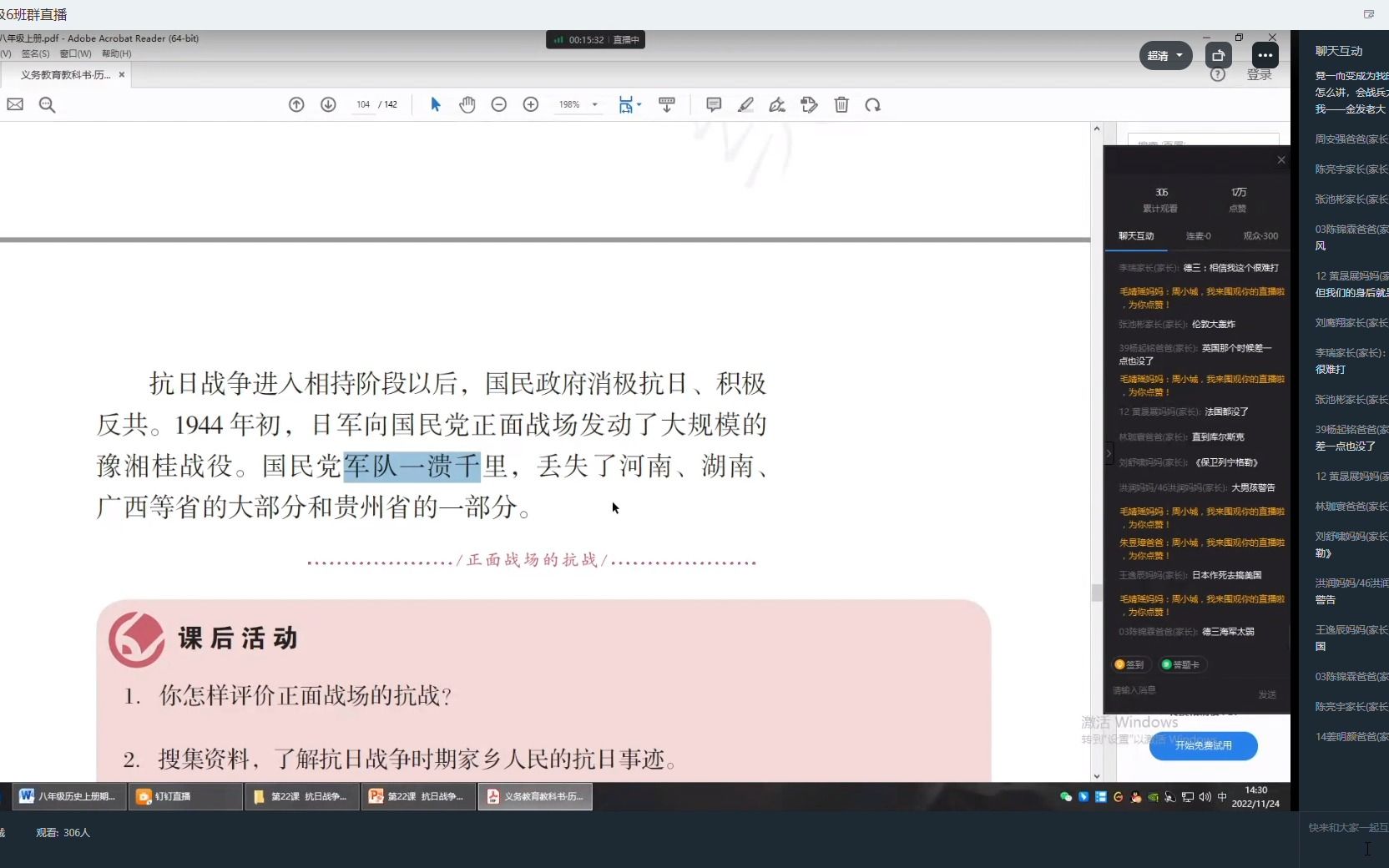Click the 点赞 likes counter
Image resolution: width=1389 pixels, height=868 pixels.
point(1238,199)
